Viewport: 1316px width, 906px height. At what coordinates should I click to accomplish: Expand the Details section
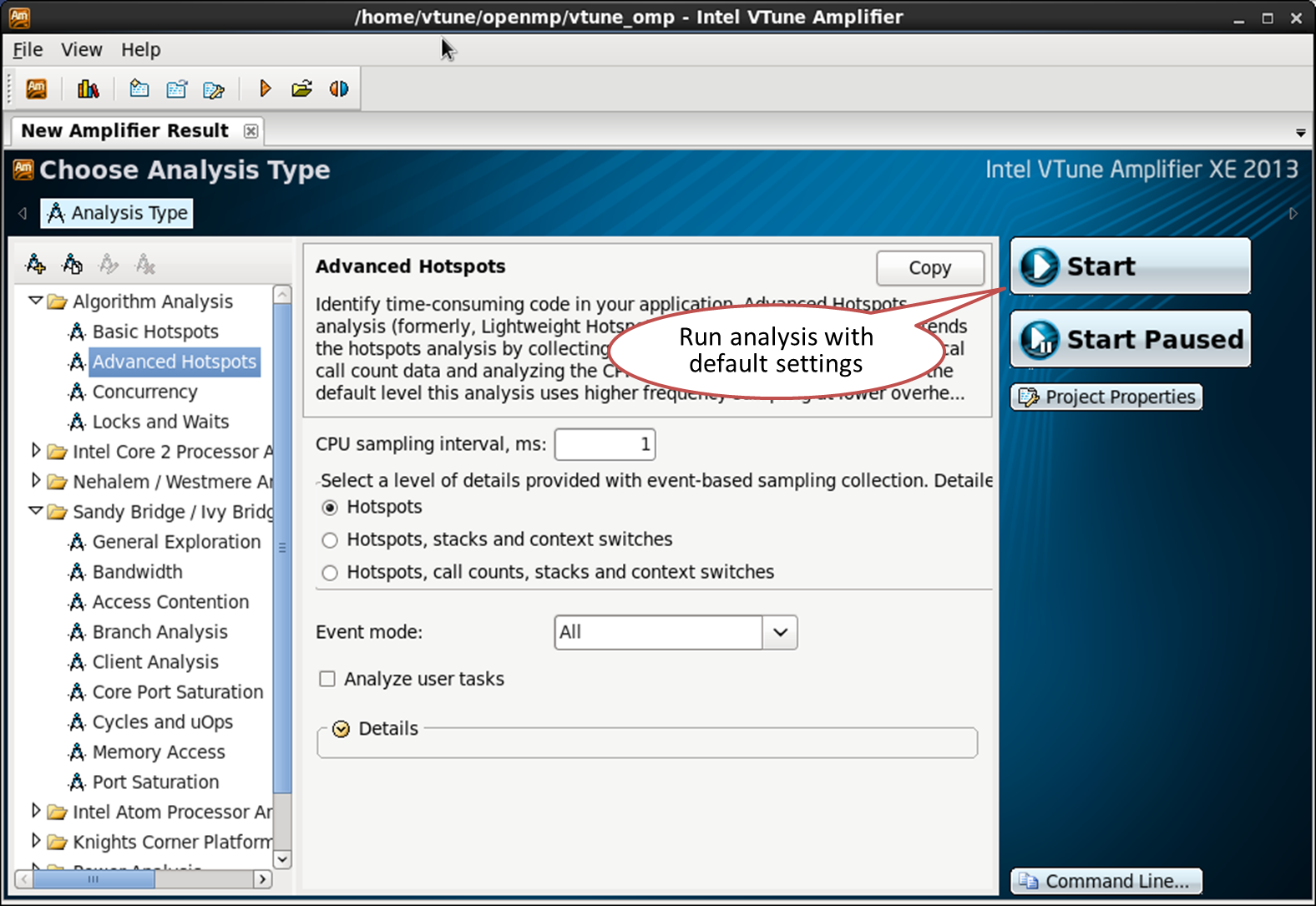[x=341, y=729]
